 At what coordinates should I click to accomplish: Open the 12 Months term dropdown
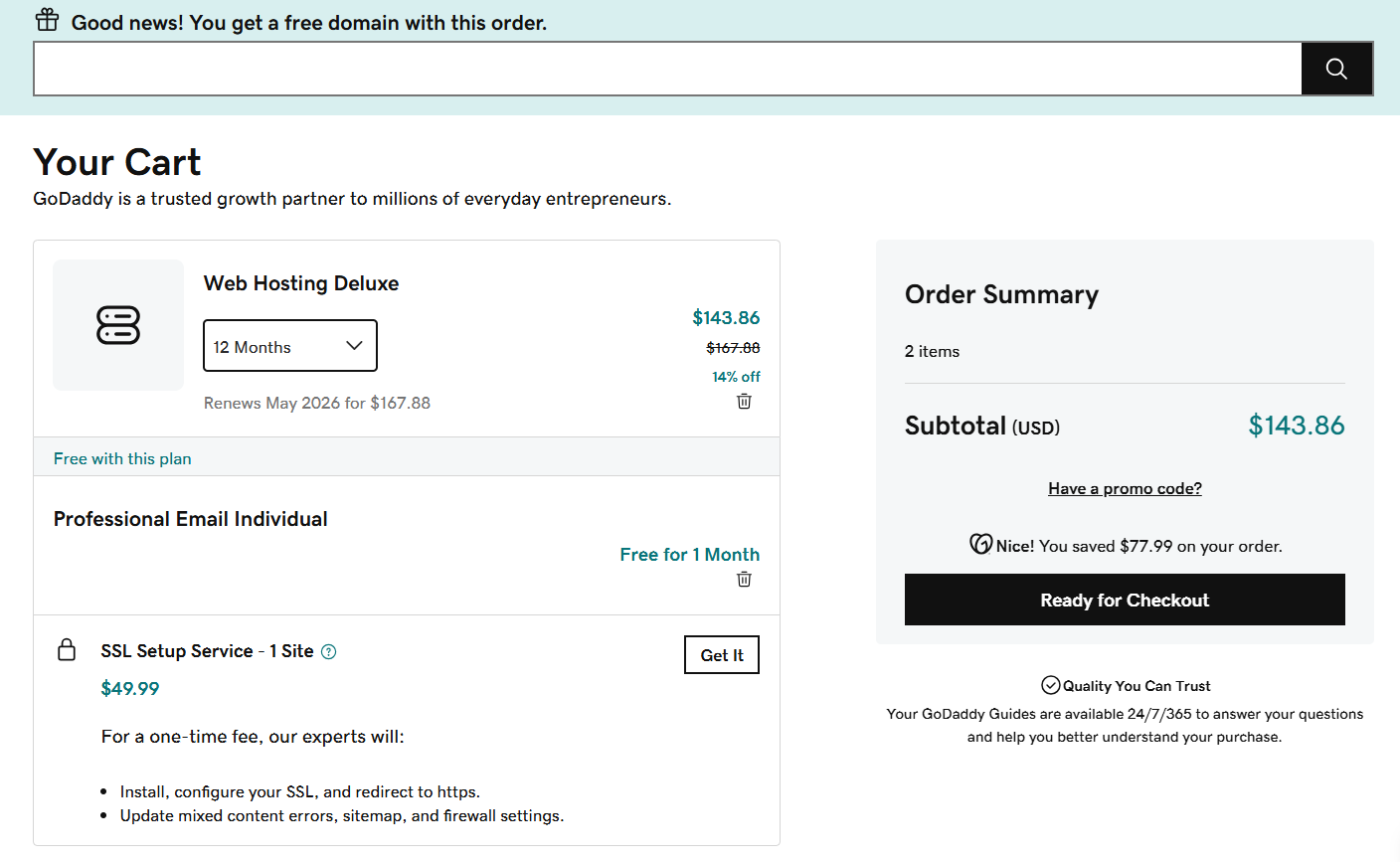coord(289,345)
